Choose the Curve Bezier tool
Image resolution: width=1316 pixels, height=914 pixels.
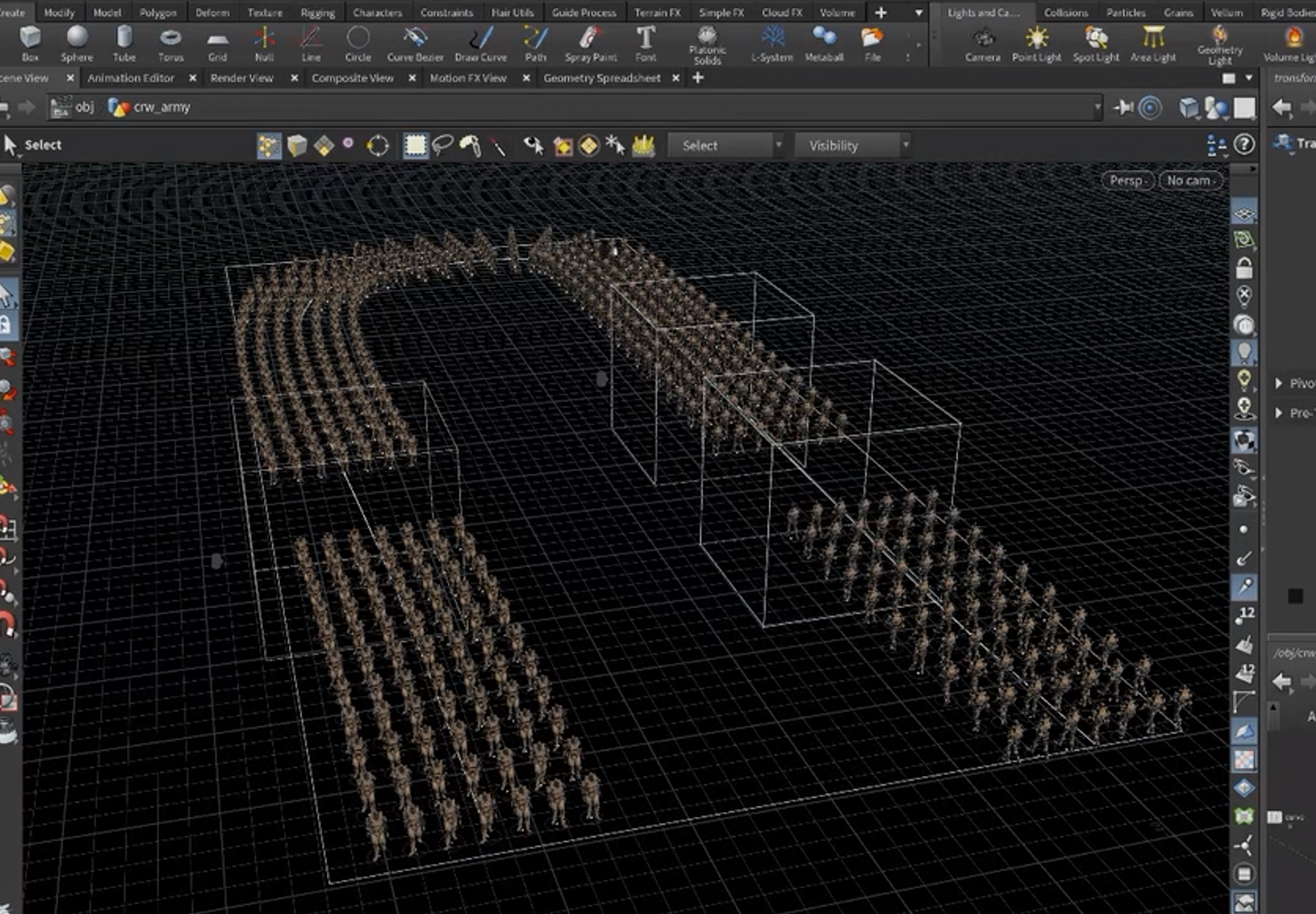(415, 44)
